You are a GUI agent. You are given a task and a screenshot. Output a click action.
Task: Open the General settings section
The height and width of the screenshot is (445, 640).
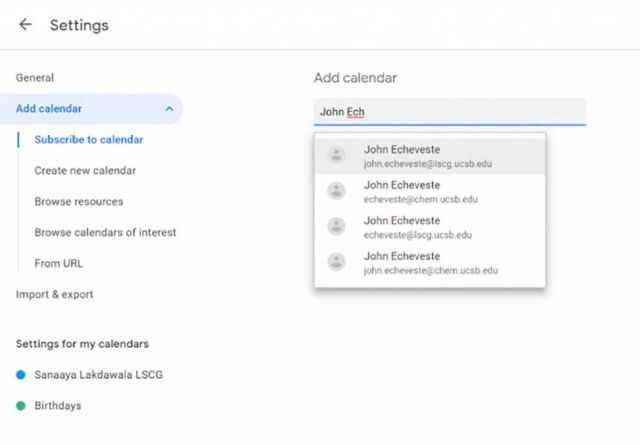click(x=35, y=78)
